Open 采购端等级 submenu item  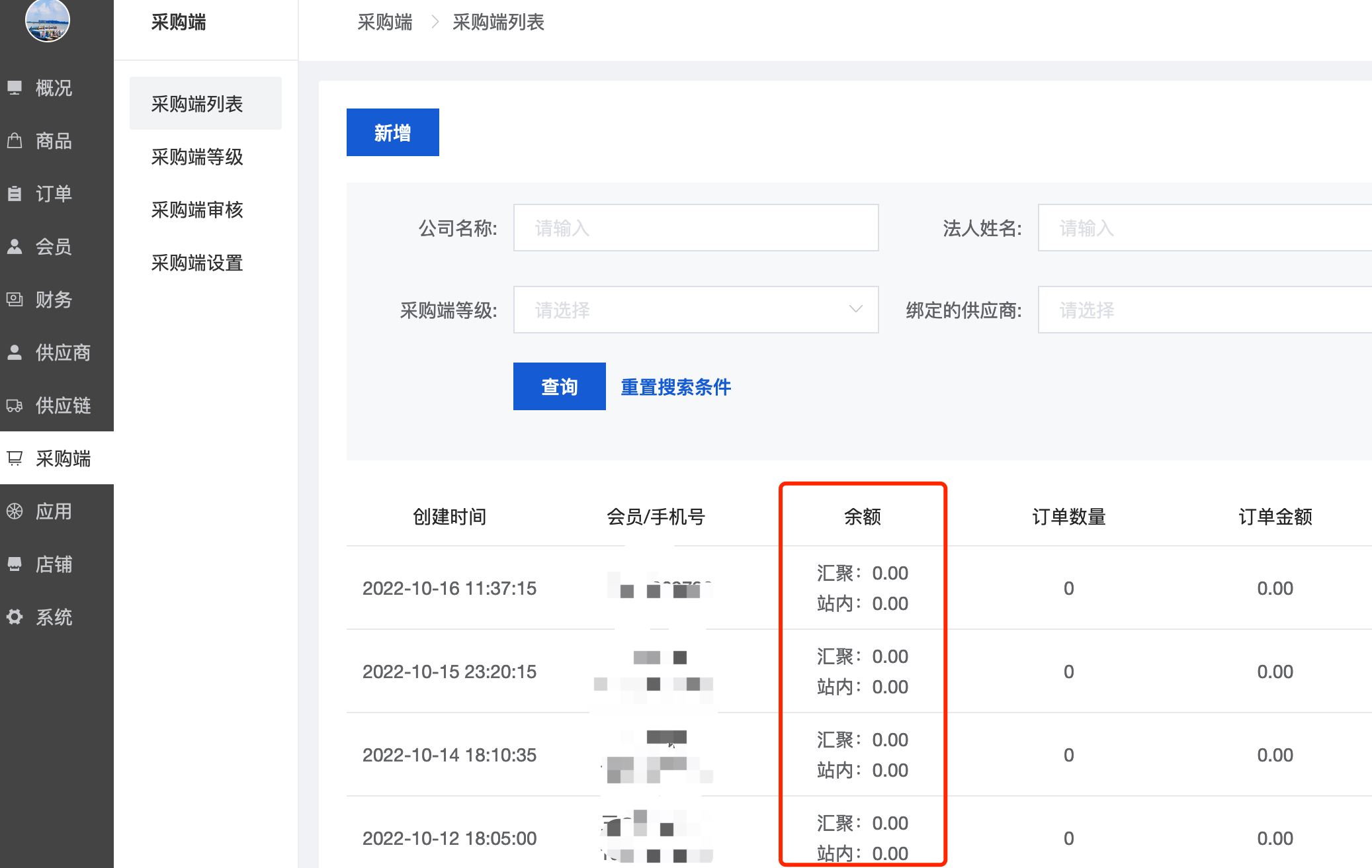click(197, 157)
